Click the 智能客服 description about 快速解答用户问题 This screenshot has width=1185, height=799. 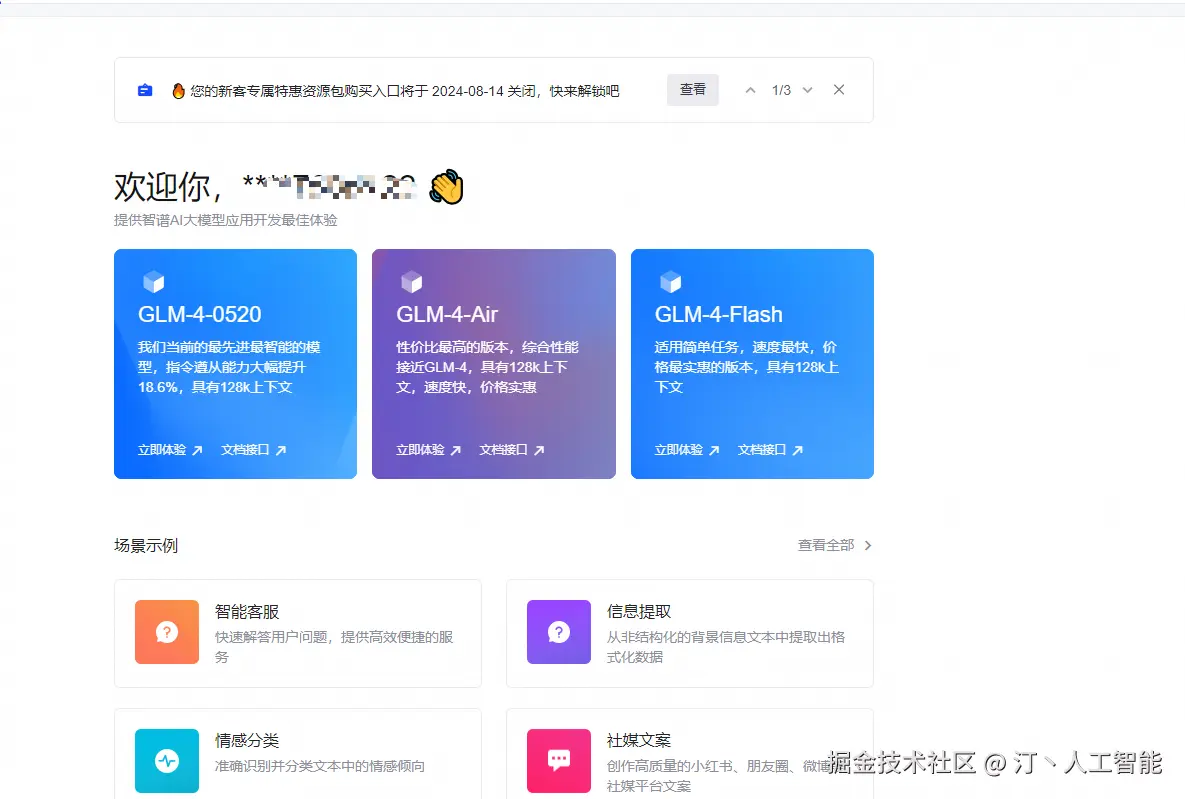pyautogui.click(x=334, y=647)
